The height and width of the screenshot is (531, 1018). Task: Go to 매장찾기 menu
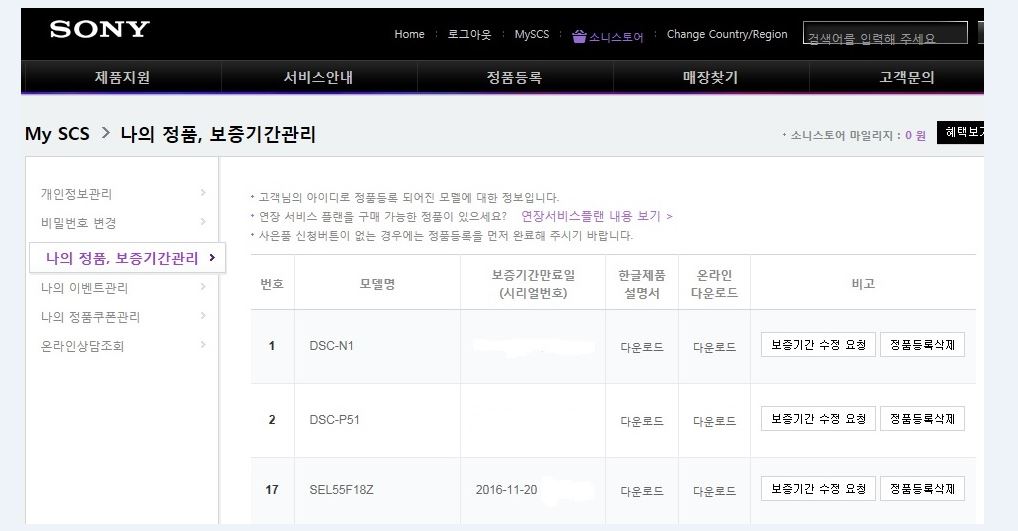[x=710, y=77]
